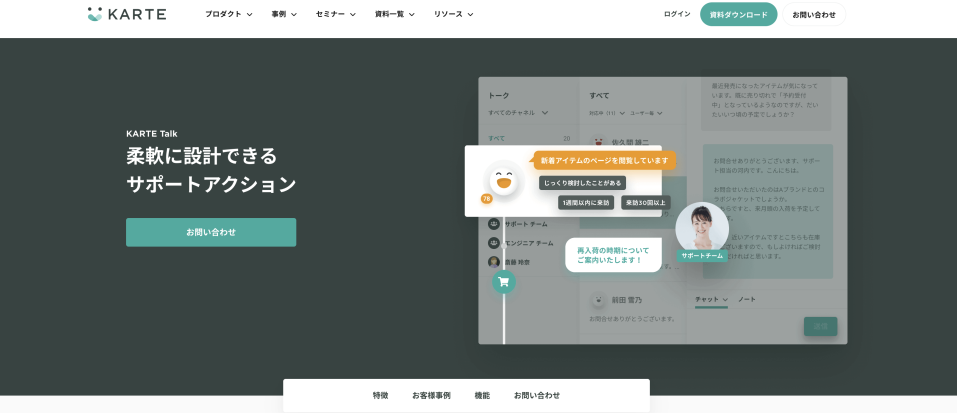Expand the 資料一覧 menu
This screenshot has height=413, width=957.
coord(395,14)
